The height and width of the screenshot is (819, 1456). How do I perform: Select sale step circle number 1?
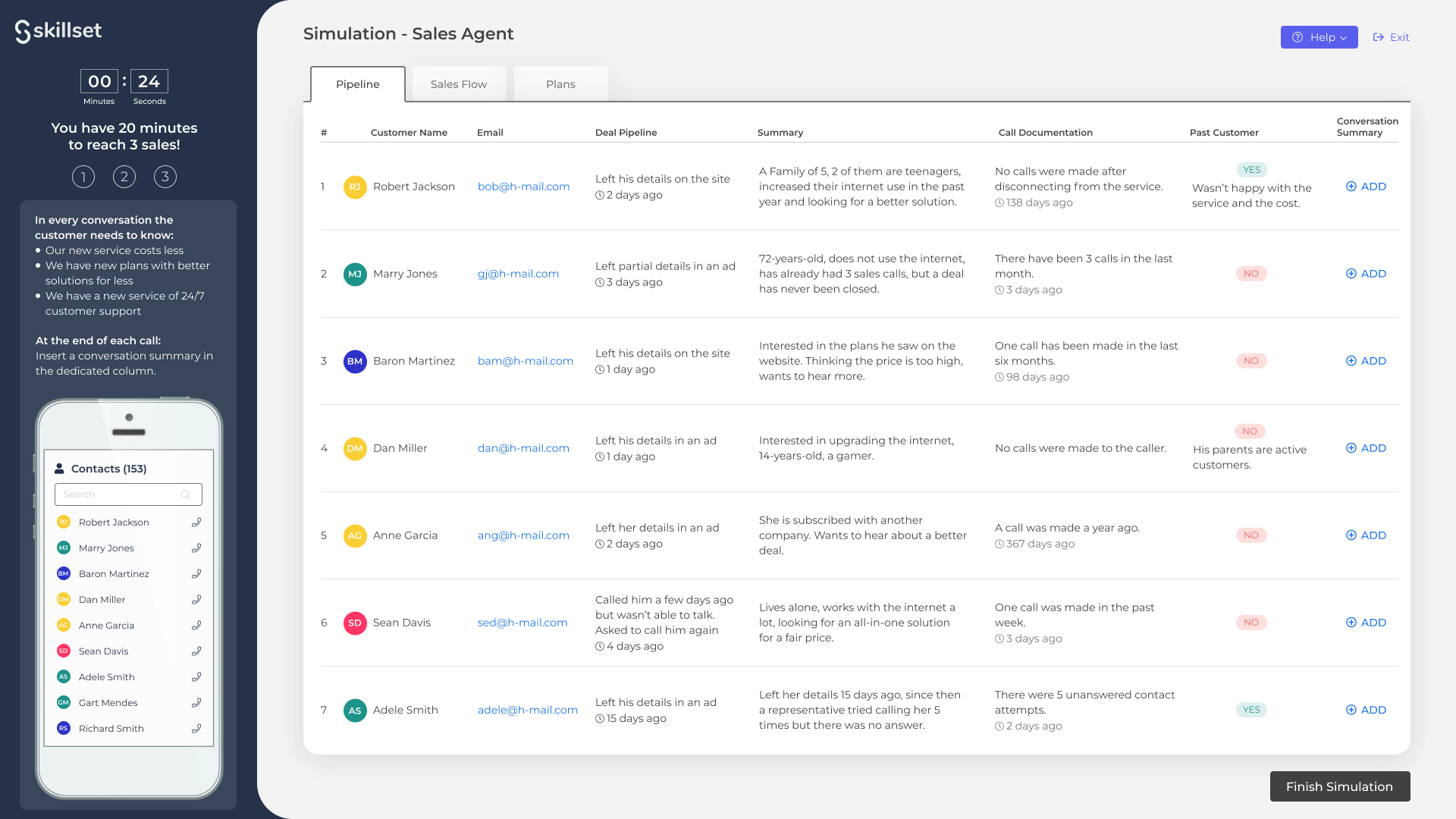tap(83, 177)
